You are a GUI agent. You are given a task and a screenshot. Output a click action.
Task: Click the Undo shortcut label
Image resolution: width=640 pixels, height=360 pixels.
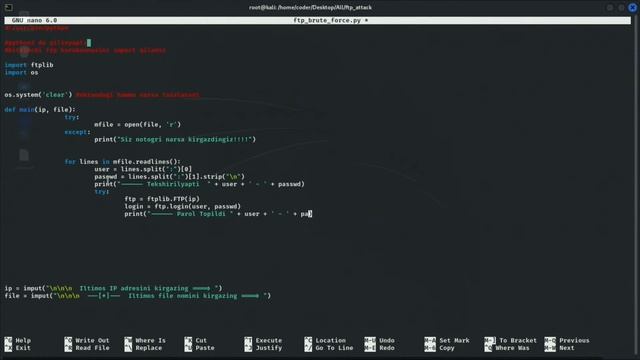pos(387,340)
